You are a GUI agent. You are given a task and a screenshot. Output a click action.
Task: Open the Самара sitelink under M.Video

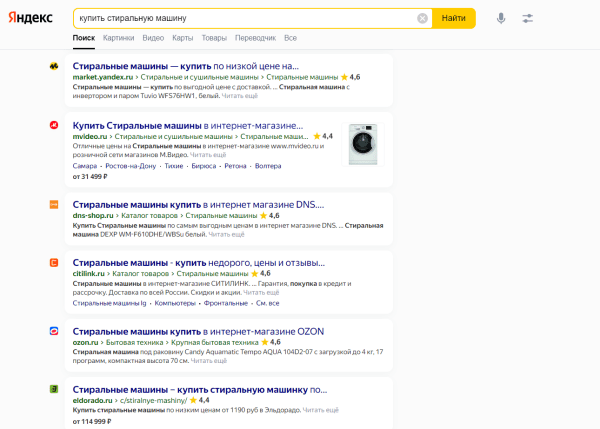tap(85, 166)
